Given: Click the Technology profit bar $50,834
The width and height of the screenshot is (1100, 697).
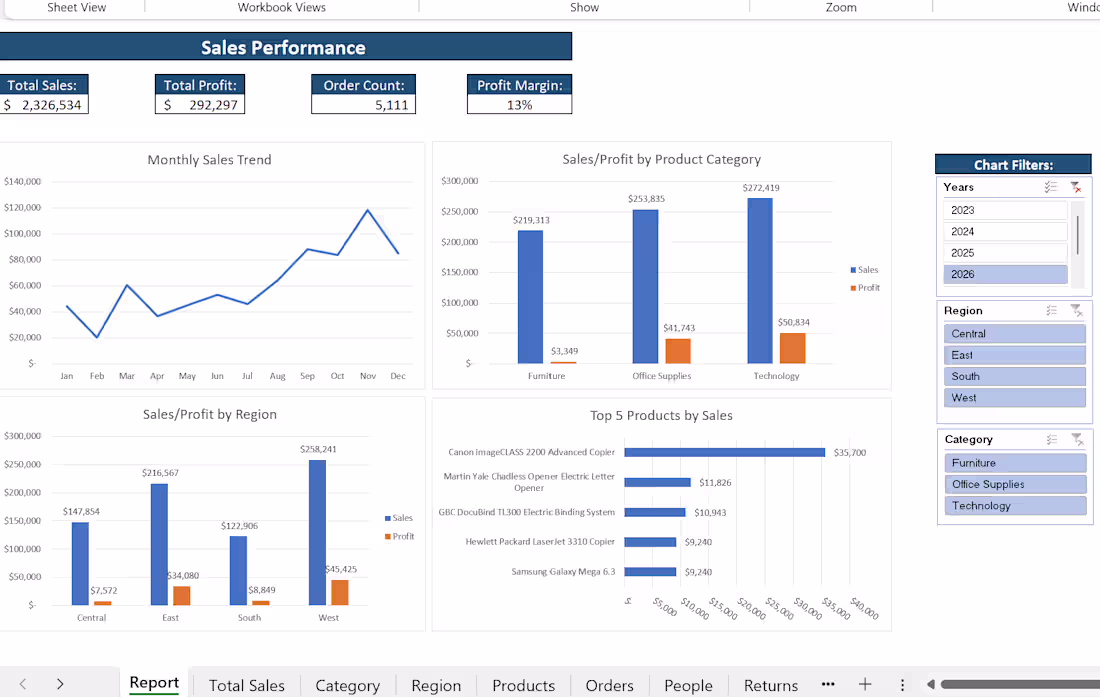Looking at the screenshot, I should (x=793, y=348).
